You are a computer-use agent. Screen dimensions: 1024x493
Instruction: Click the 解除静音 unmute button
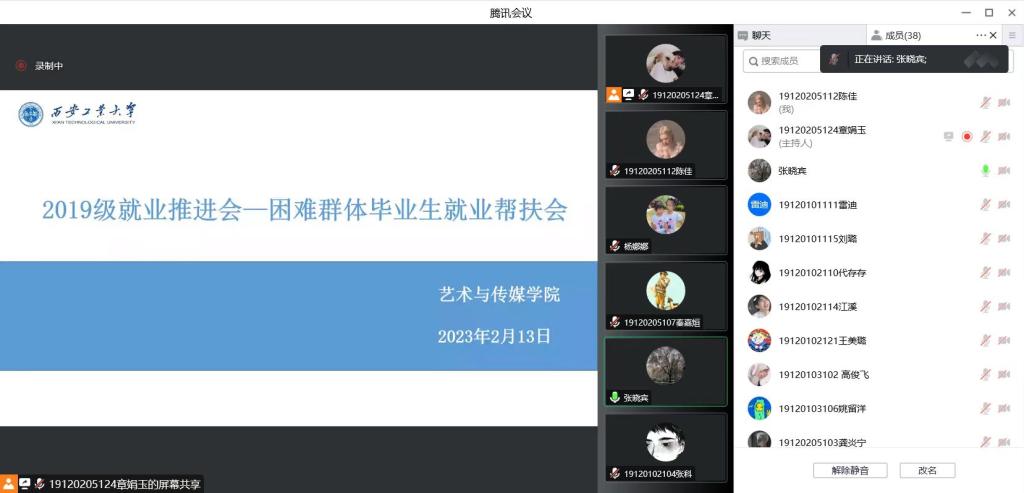coord(850,470)
